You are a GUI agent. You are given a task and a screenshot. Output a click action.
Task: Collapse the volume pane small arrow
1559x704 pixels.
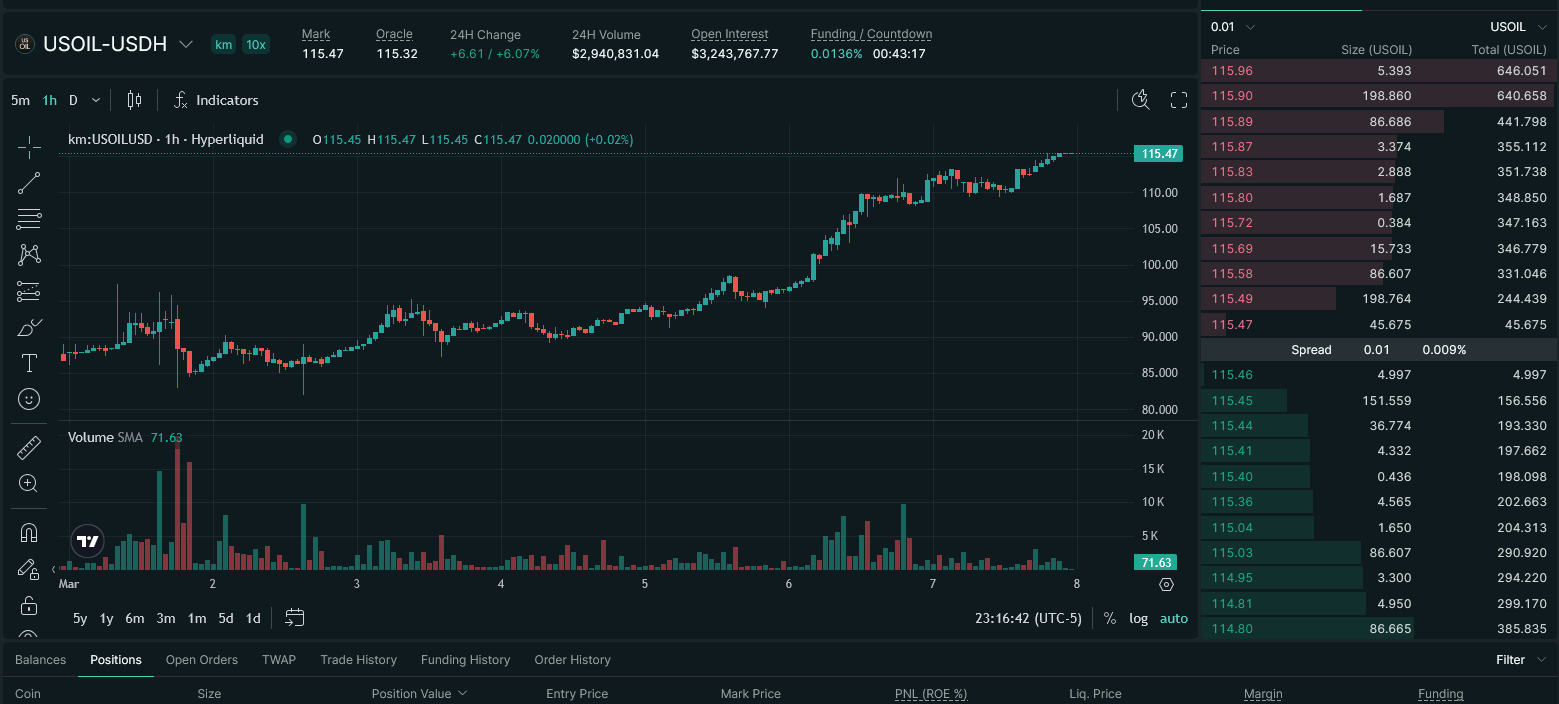(53, 569)
